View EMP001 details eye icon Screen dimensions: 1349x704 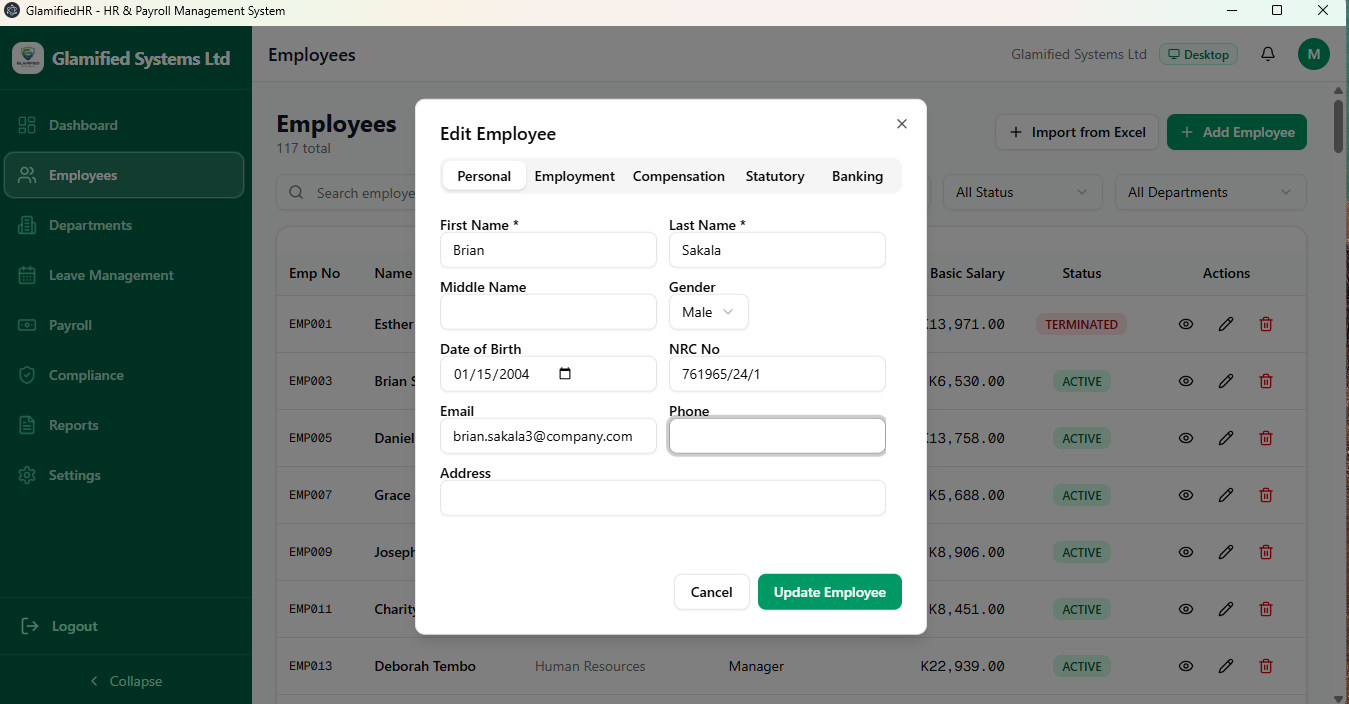(x=1186, y=324)
